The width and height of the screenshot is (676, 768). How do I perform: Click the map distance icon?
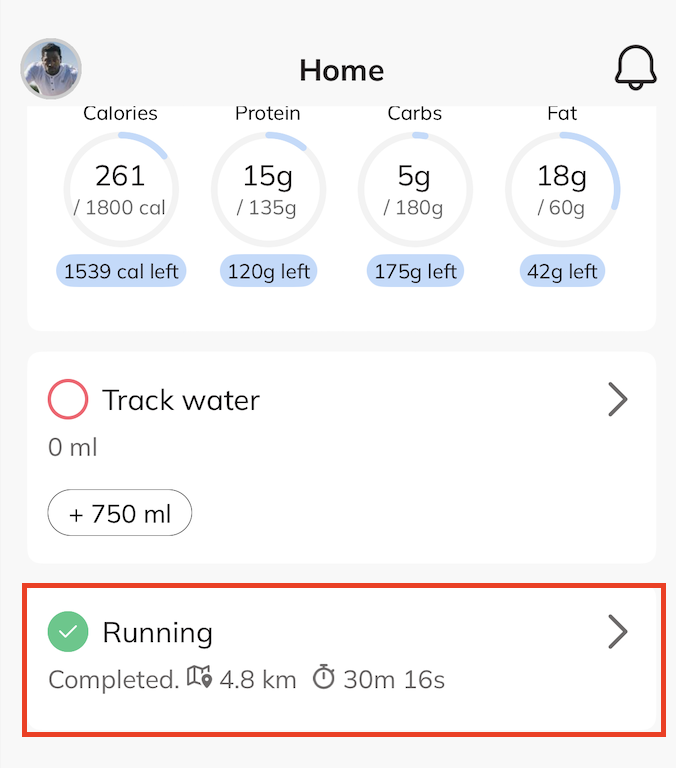click(198, 679)
